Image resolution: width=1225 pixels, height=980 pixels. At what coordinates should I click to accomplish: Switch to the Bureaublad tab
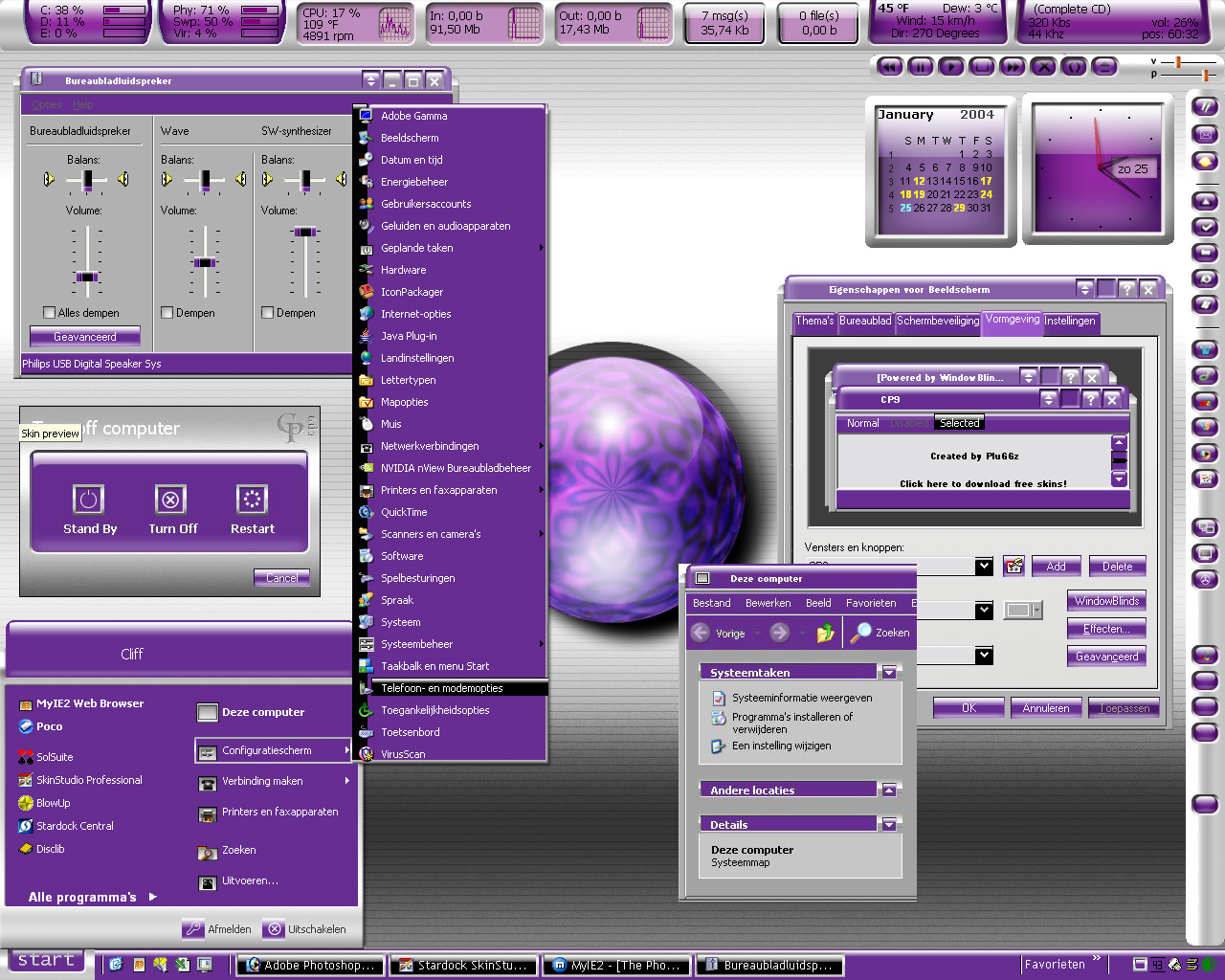(x=865, y=322)
